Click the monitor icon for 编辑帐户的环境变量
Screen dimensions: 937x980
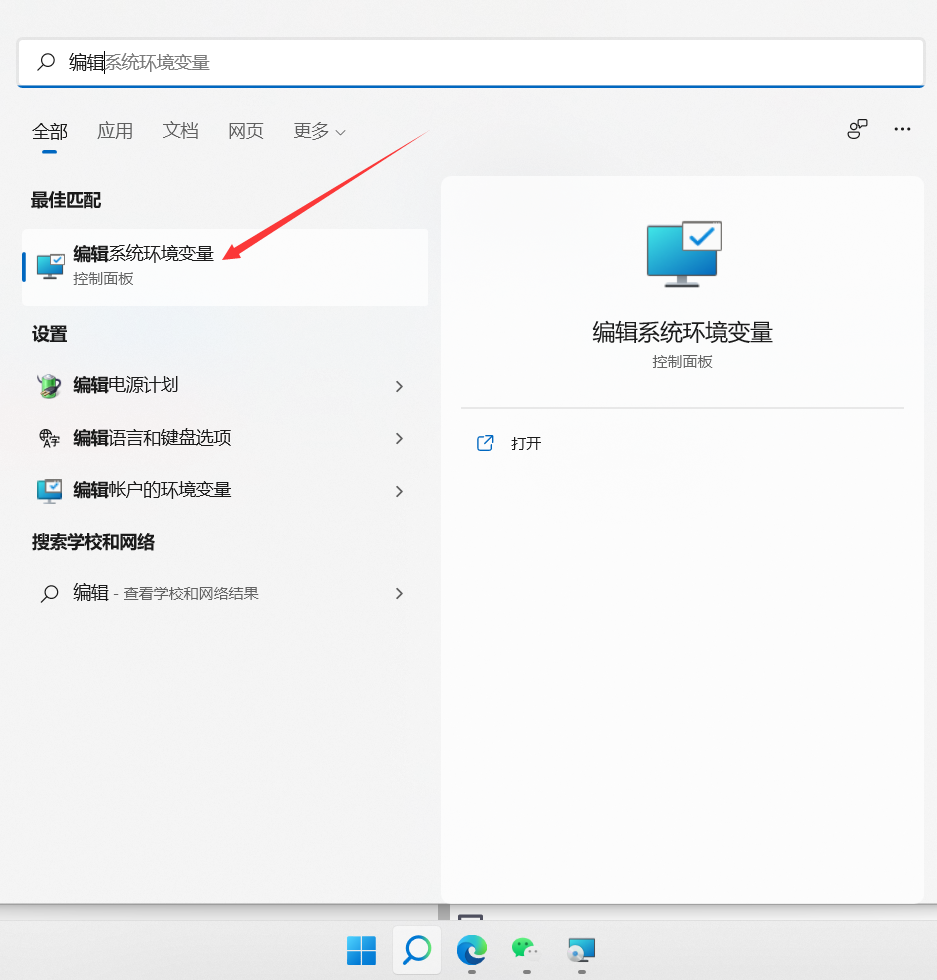click(x=49, y=491)
